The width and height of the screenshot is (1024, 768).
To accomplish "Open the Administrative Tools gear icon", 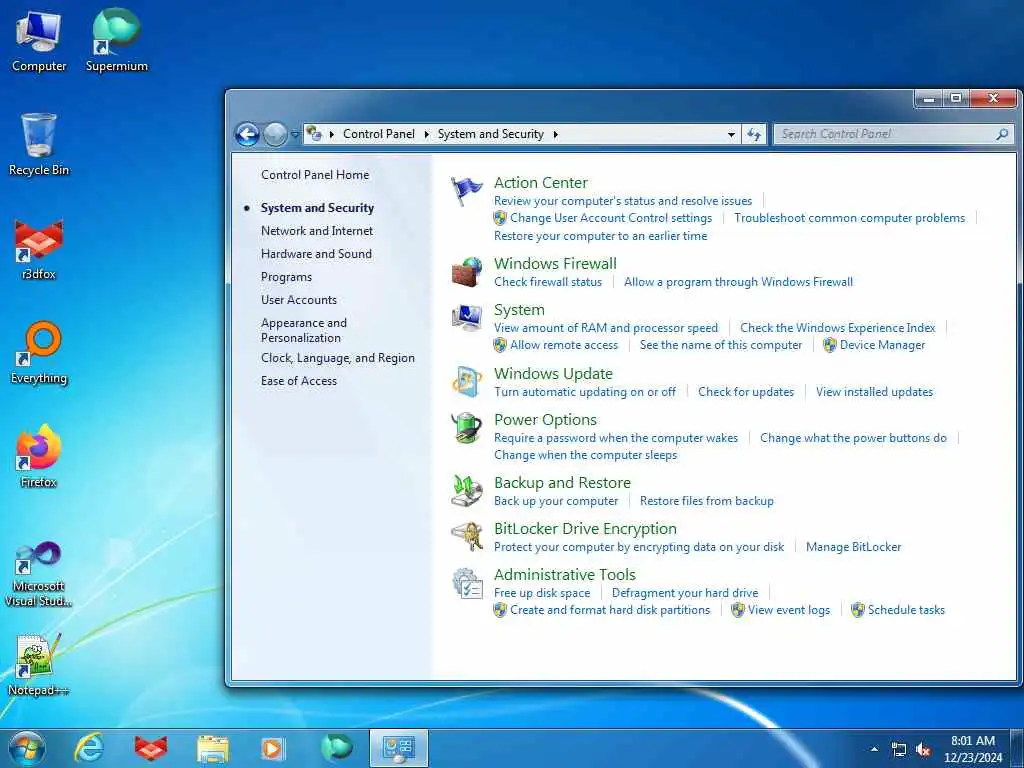I will coord(466,583).
